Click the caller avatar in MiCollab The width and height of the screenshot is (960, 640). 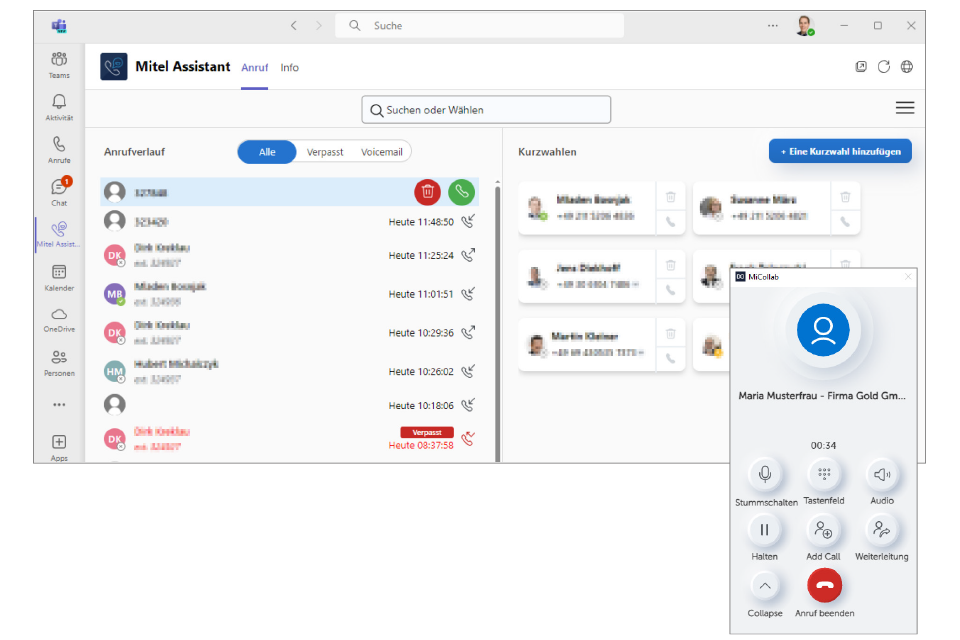(x=823, y=330)
